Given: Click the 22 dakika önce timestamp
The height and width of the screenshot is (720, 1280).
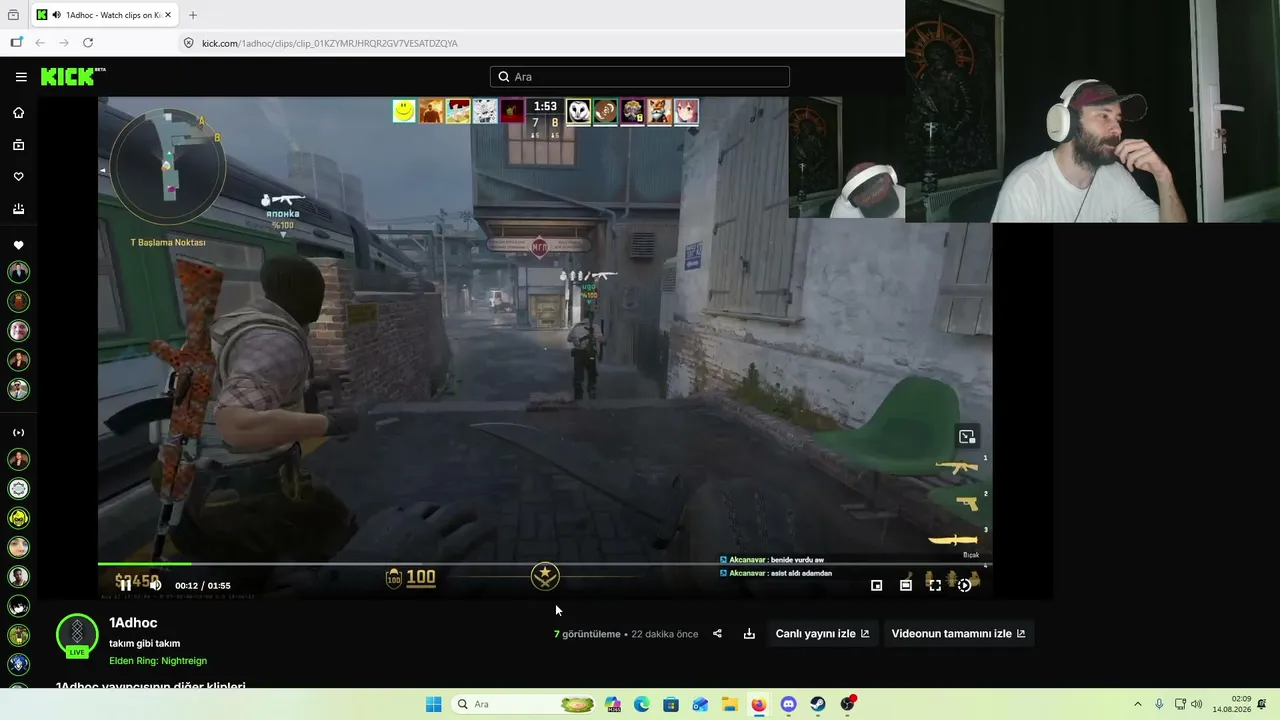Looking at the screenshot, I should [x=665, y=634].
